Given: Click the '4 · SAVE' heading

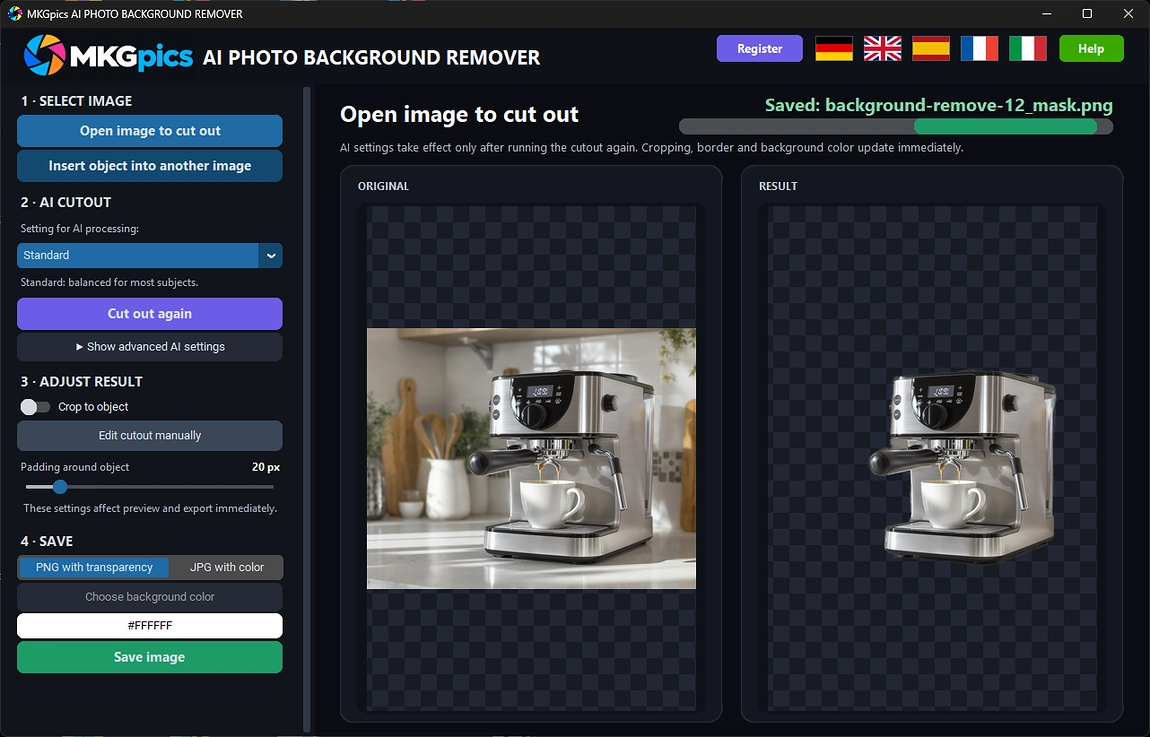Looking at the screenshot, I should pos(47,541).
